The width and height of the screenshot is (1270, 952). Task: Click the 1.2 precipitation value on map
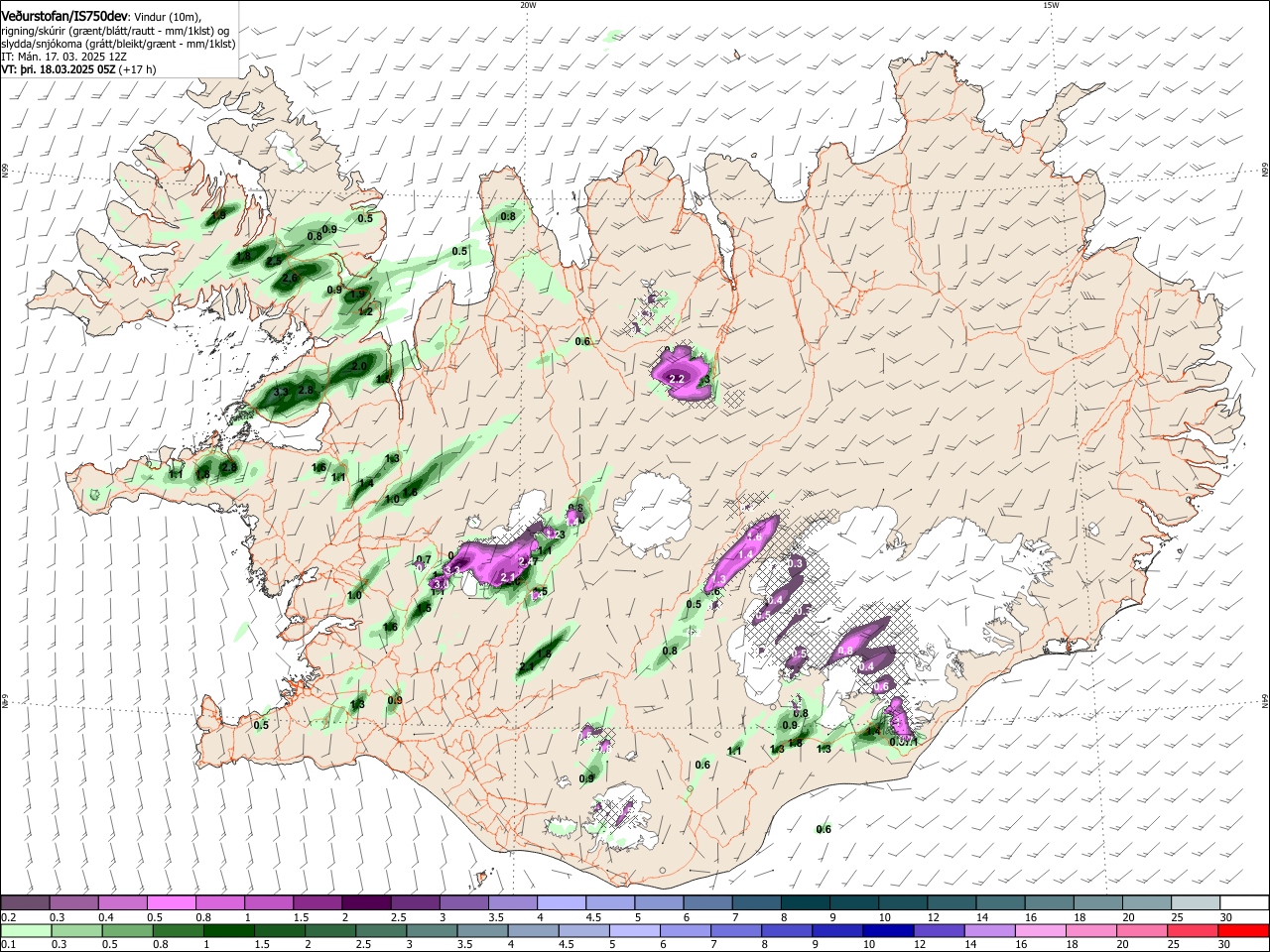365,311
